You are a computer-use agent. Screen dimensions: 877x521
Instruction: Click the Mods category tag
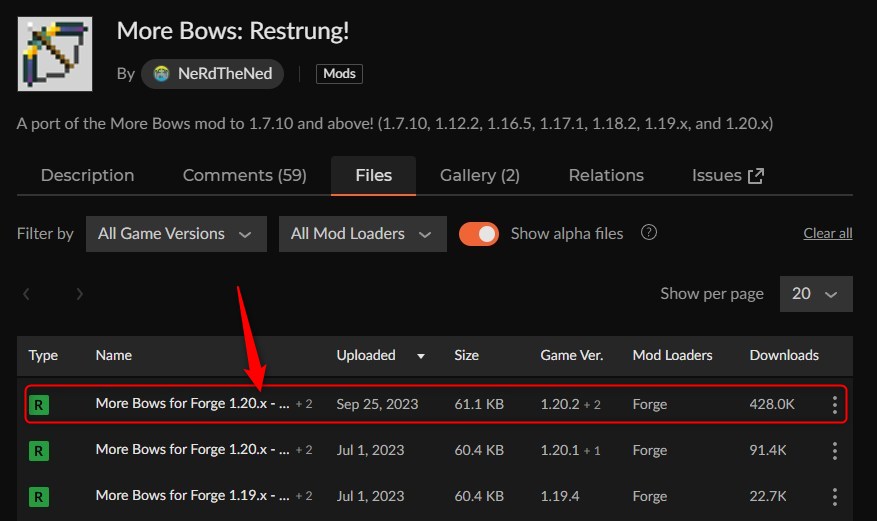(x=339, y=74)
